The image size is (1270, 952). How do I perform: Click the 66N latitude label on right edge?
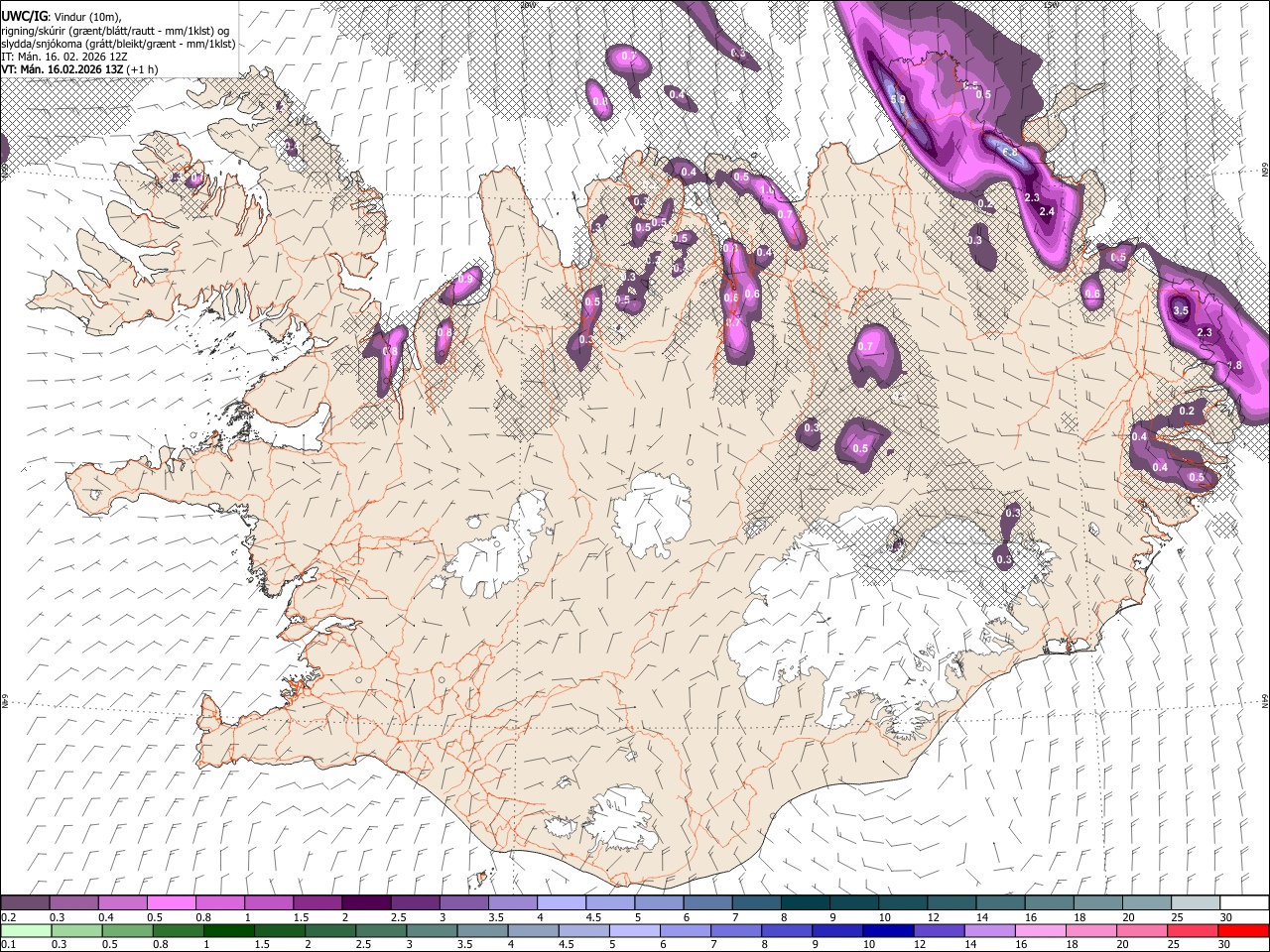coord(1265,172)
